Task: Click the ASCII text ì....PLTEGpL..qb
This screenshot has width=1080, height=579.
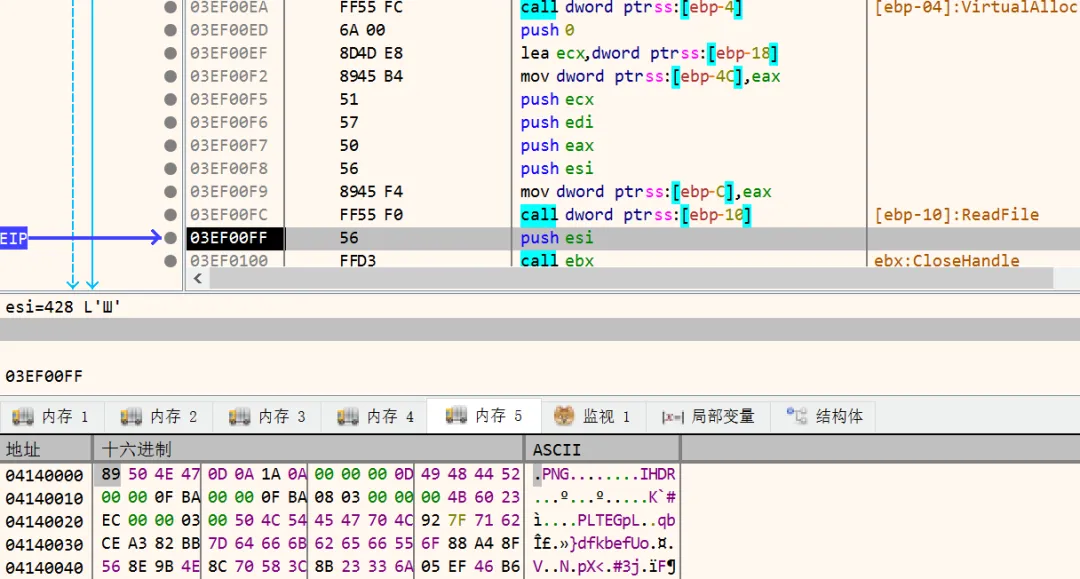Action: point(604,520)
